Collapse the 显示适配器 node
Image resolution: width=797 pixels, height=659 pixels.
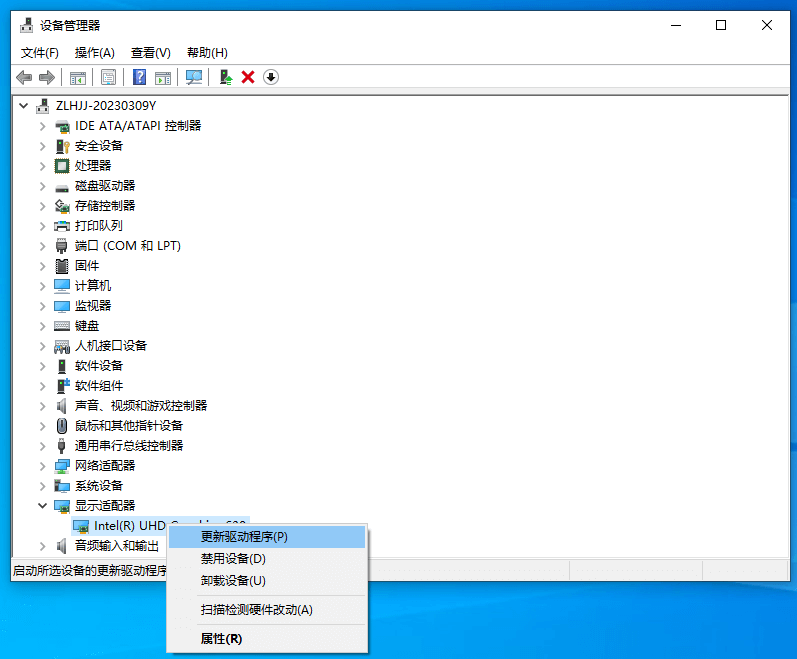[x=43, y=506]
